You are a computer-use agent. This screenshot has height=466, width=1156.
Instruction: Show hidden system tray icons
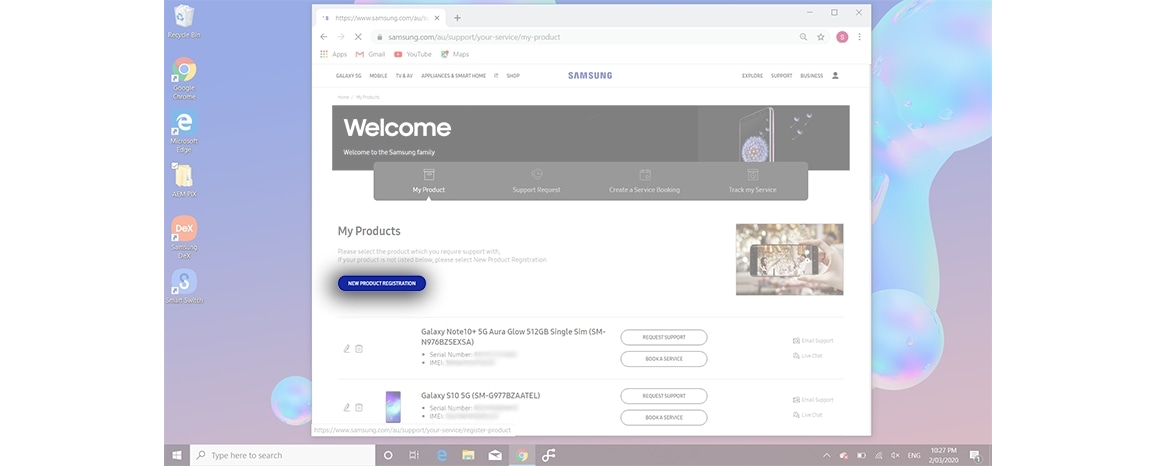pos(826,455)
